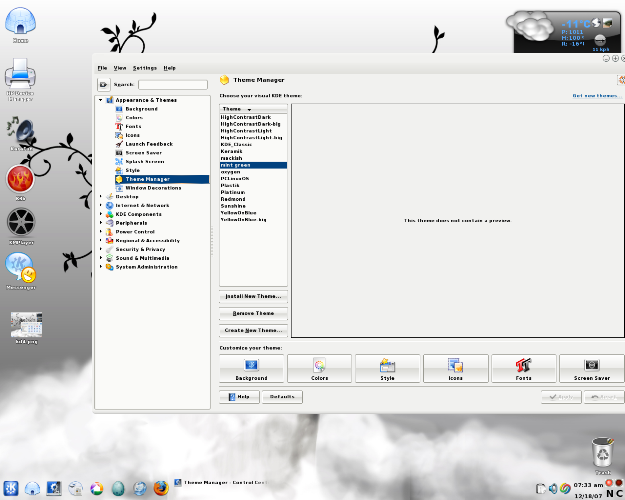Open the png screenshot thumbnail on desktop
The width and height of the screenshot is (625, 500).
(x=26, y=327)
